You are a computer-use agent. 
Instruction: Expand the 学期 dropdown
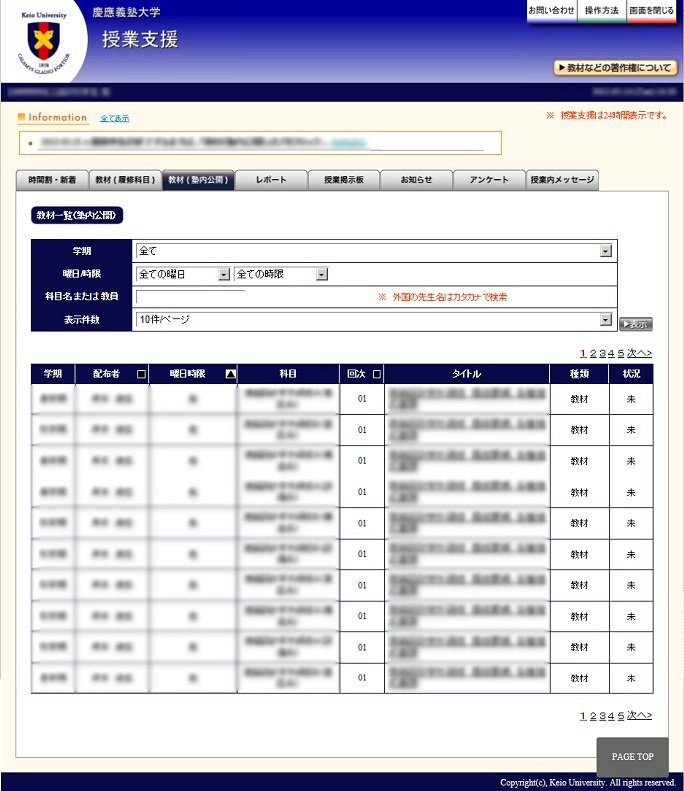[x=605, y=251]
